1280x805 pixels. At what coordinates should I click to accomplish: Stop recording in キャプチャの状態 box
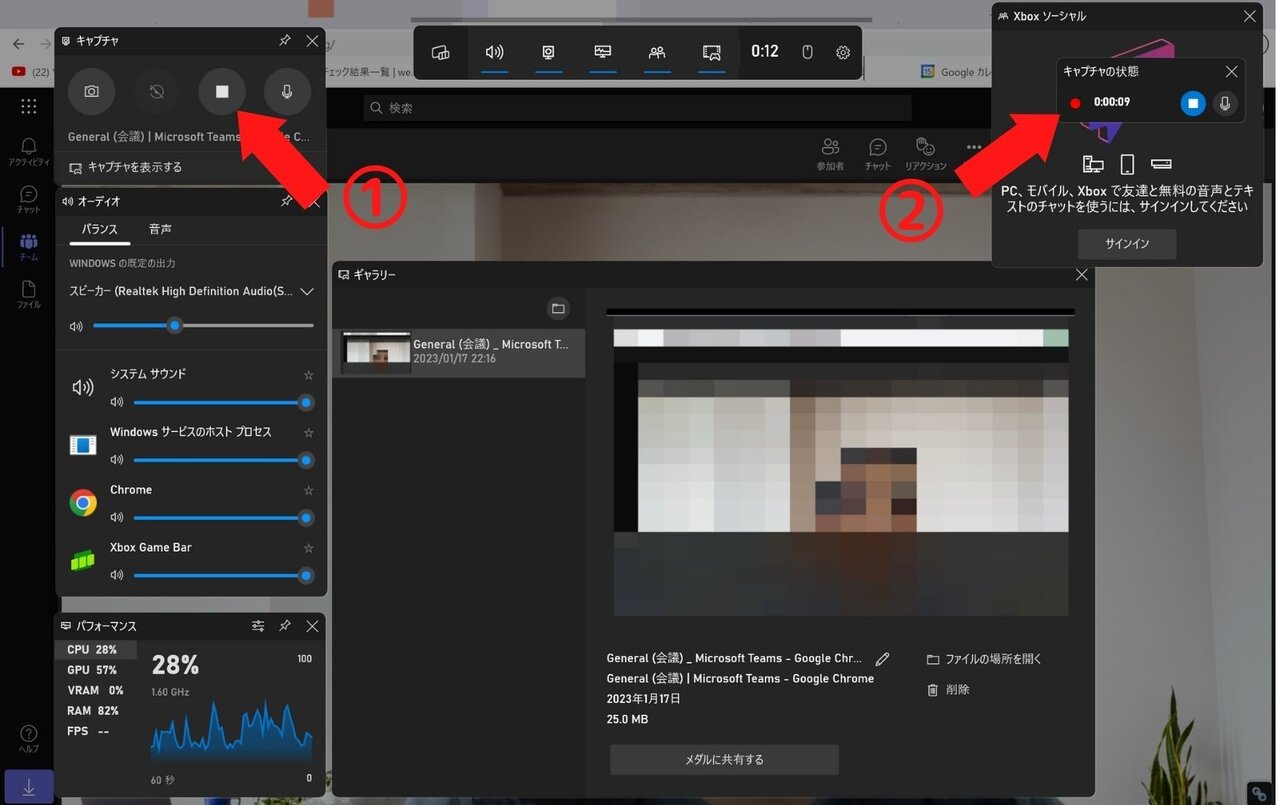click(1193, 103)
